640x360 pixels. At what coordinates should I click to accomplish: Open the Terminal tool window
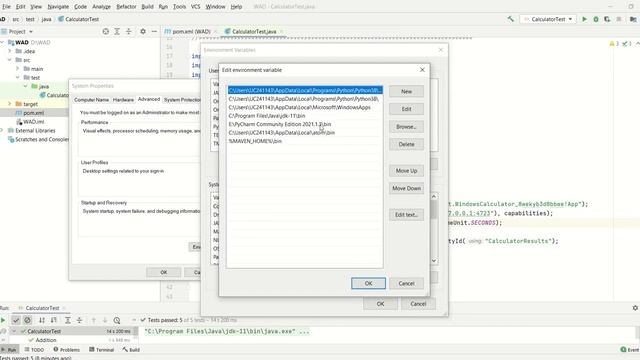click(101, 350)
